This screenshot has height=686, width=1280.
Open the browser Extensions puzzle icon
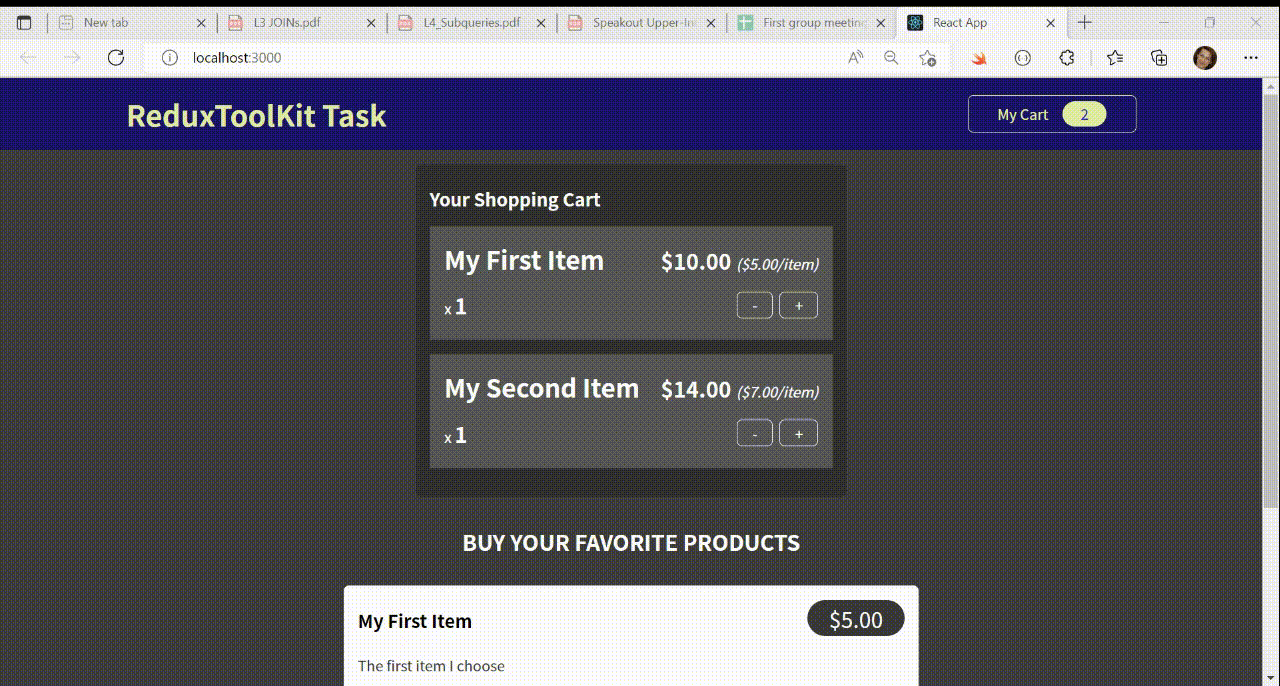[1067, 57]
